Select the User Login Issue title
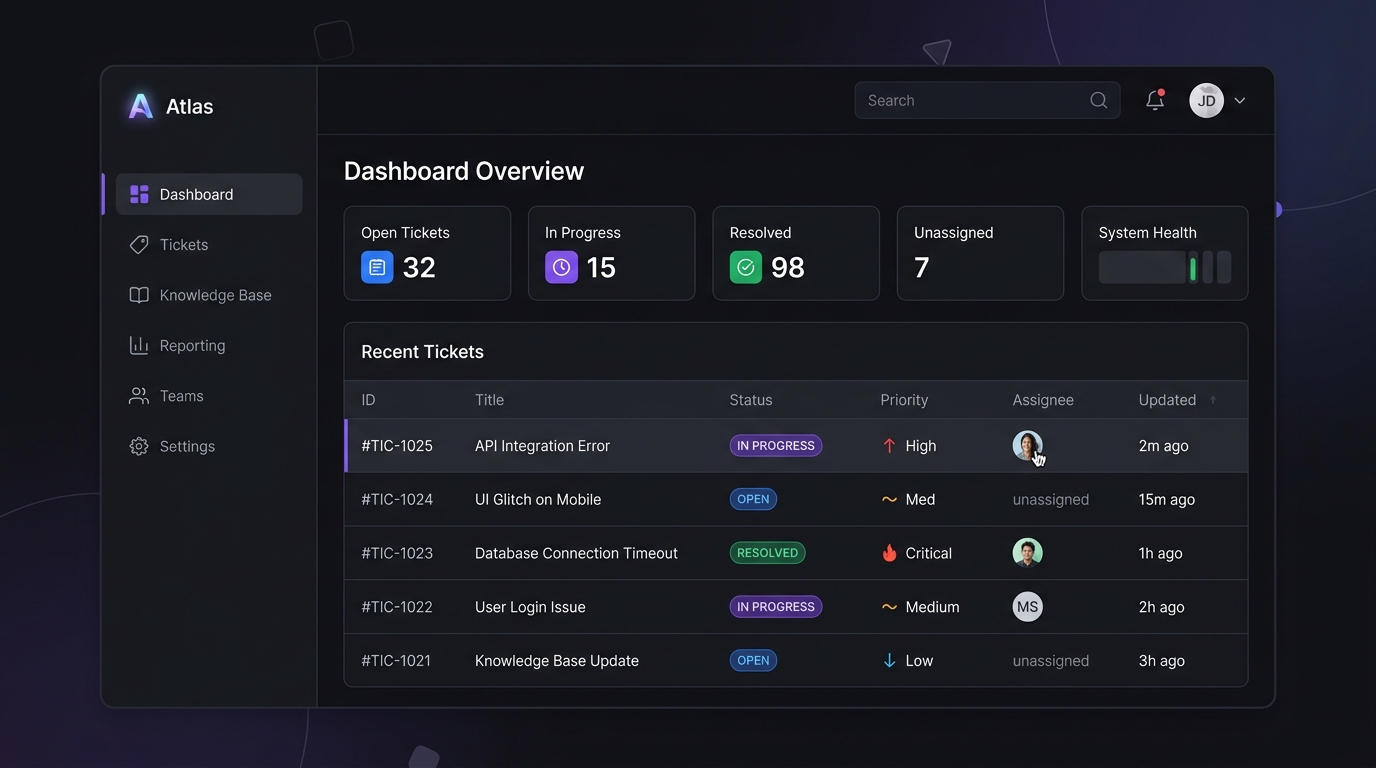 click(530, 607)
